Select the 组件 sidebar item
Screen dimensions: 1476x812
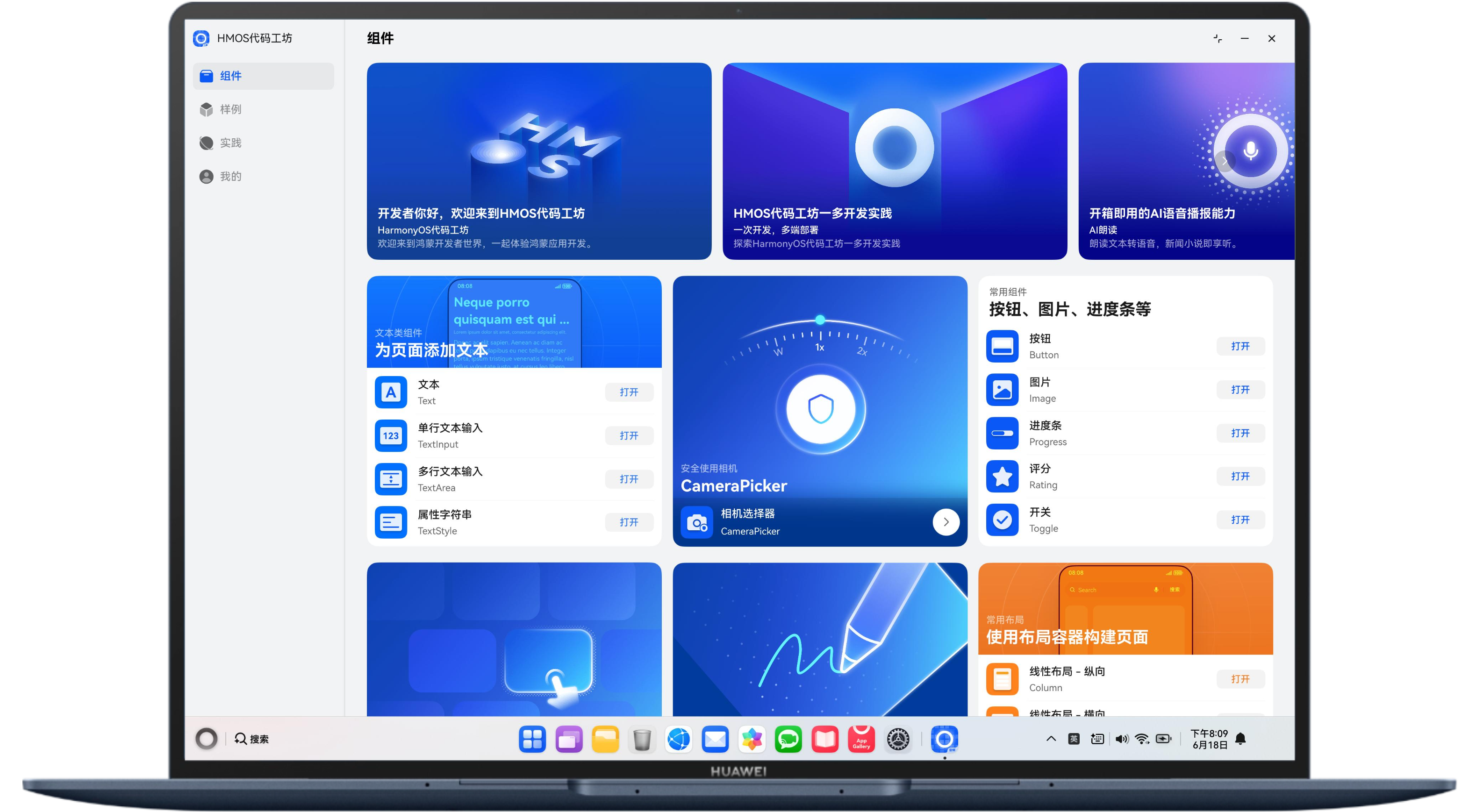coord(263,76)
